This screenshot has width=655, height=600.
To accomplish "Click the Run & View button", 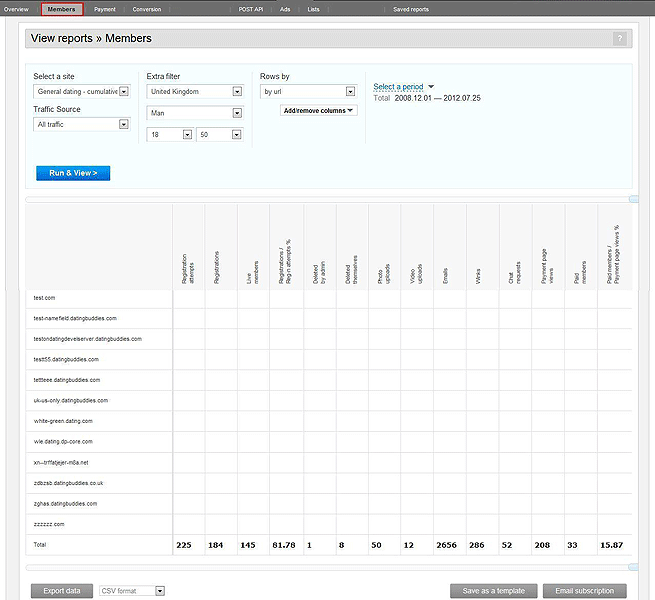I will coord(73,173).
